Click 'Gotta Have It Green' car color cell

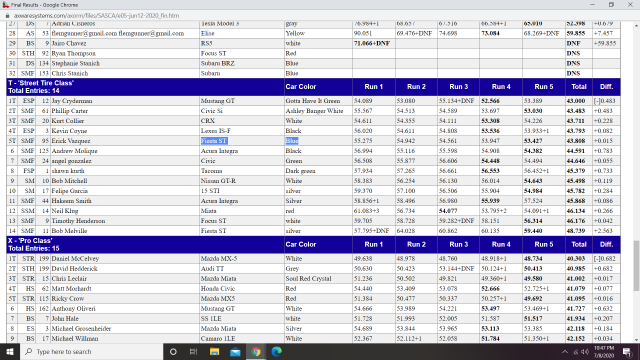[x=313, y=101]
